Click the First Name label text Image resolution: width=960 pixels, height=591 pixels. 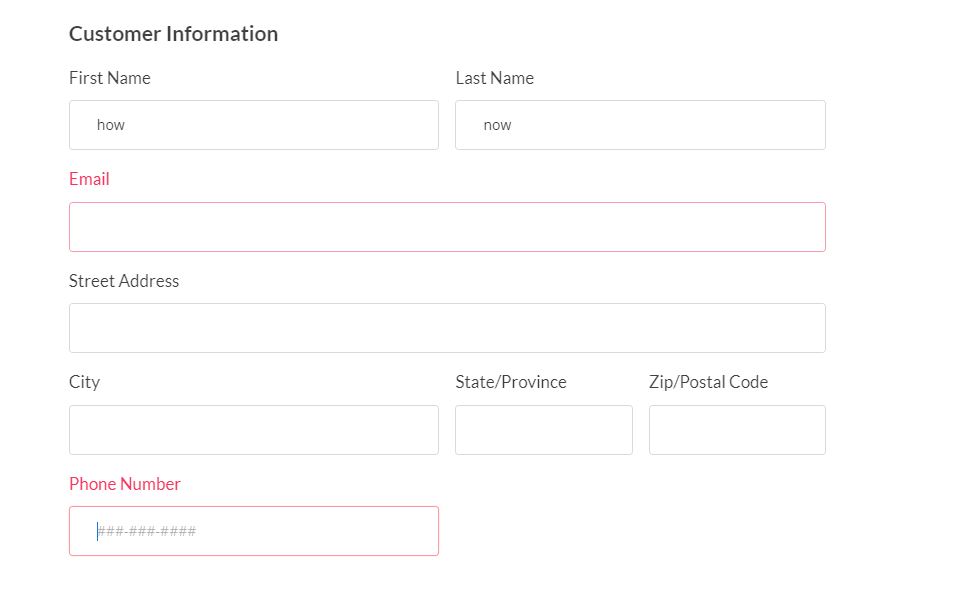[110, 78]
